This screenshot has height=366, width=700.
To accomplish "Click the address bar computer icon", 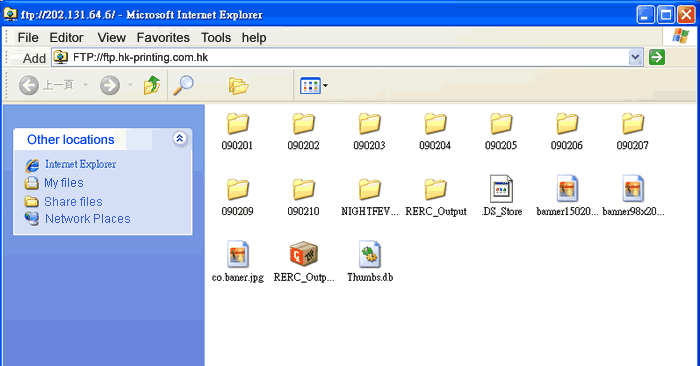I will (61, 57).
